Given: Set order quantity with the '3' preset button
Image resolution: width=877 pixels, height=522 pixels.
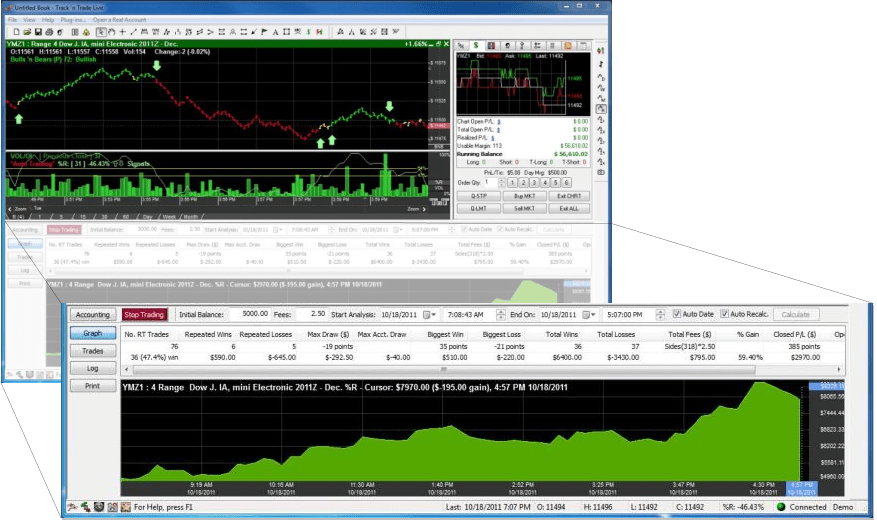Looking at the screenshot, I should (x=534, y=182).
